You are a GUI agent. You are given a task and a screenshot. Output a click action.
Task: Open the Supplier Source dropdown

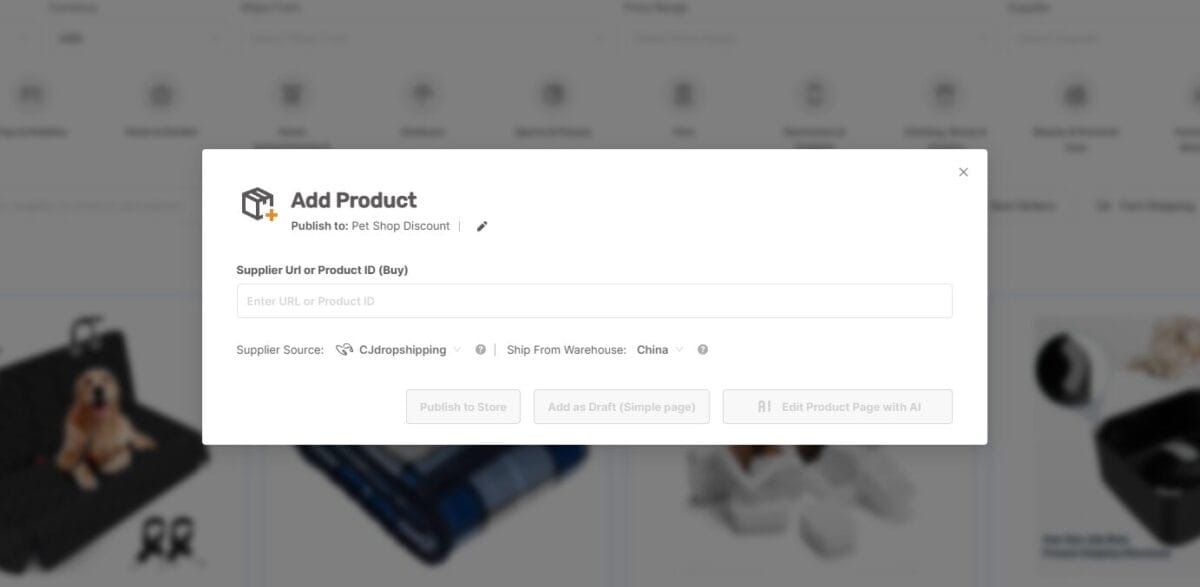click(458, 349)
